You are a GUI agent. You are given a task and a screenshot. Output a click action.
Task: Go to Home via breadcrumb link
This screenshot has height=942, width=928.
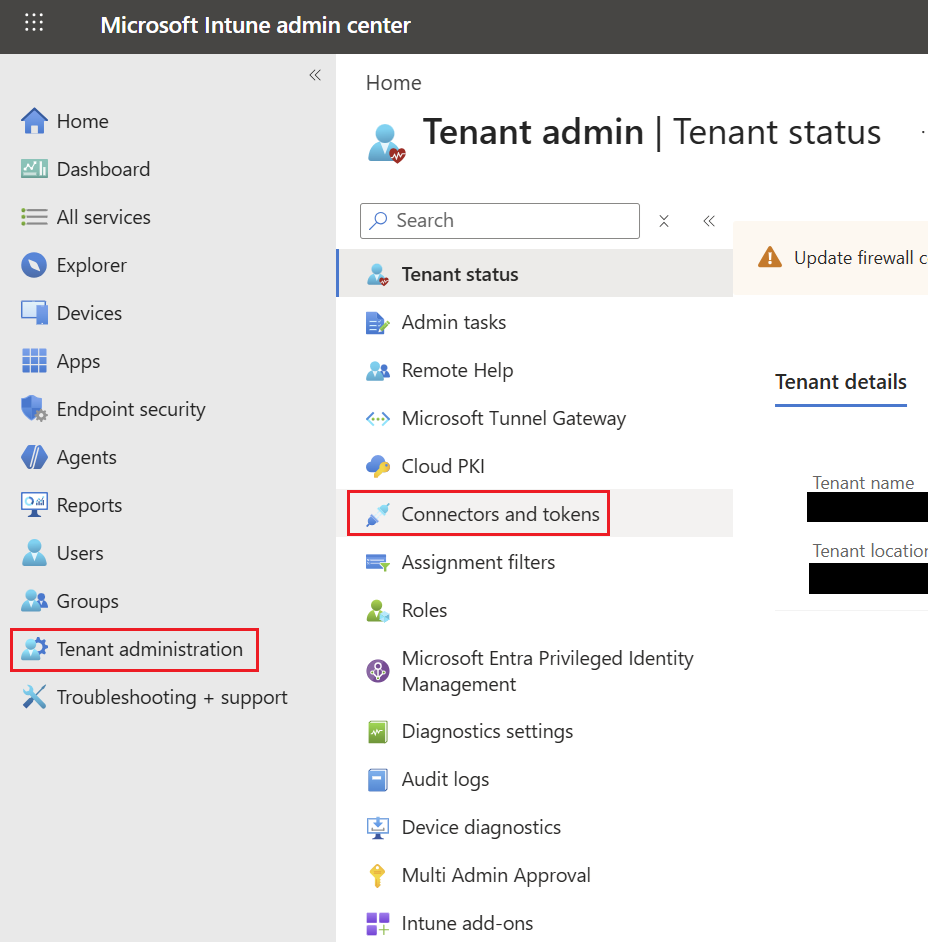393,83
